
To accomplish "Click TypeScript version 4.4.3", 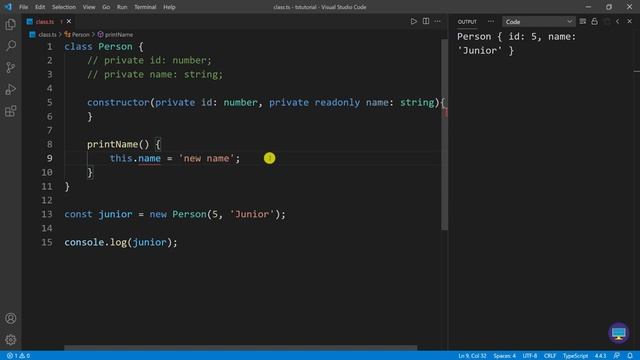I will click(x=600, y=356).
